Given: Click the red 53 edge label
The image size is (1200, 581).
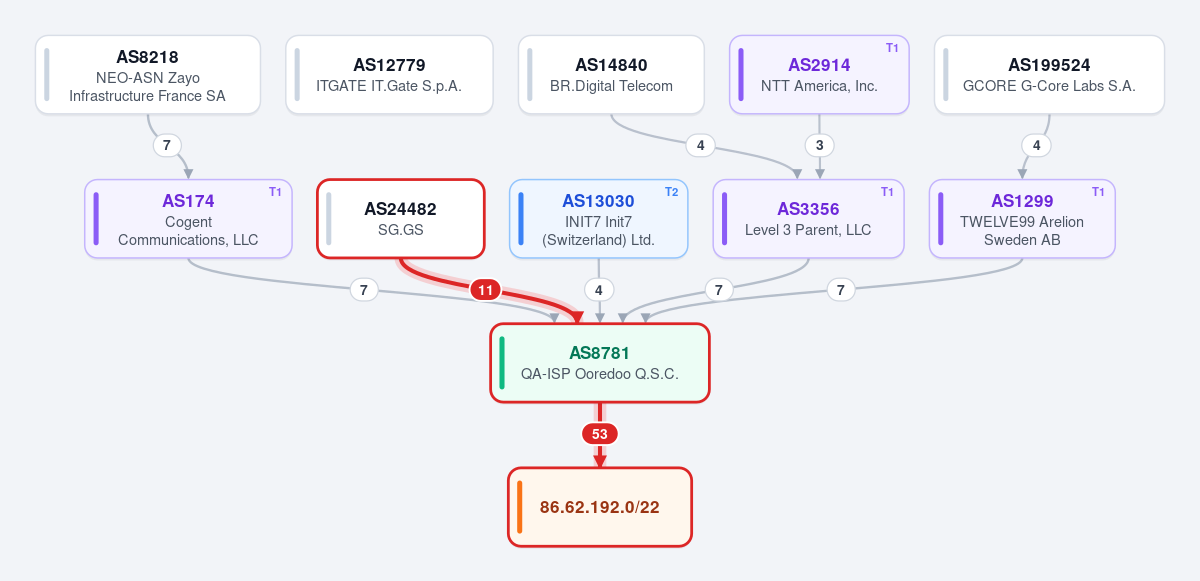Looking at the screenshot, I should coord(600,434).
